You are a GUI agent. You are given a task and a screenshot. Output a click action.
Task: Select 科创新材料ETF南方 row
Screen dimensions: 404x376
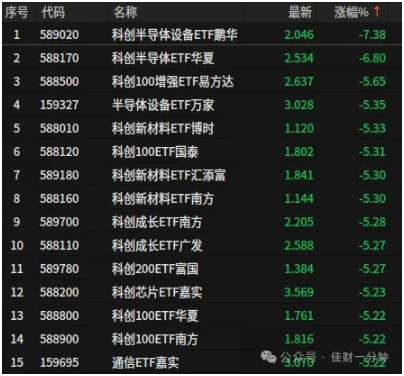(x=202, y=199)
